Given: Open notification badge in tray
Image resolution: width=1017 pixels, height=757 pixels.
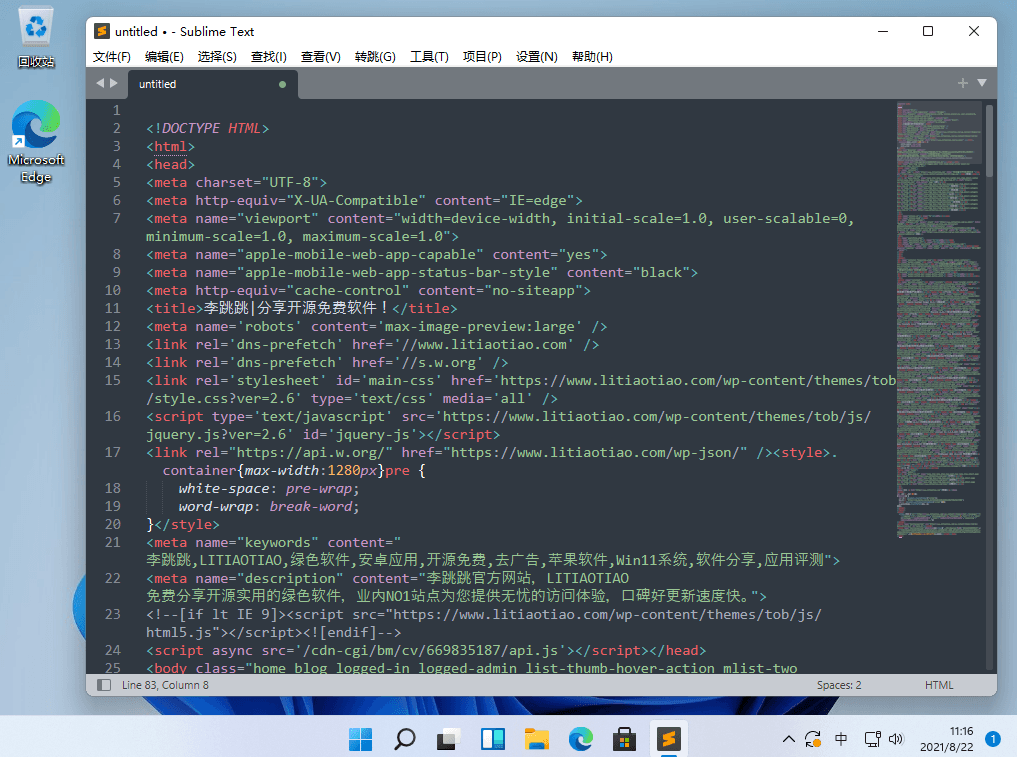Looking at the screenshot, I should click(x=992, y=739).
